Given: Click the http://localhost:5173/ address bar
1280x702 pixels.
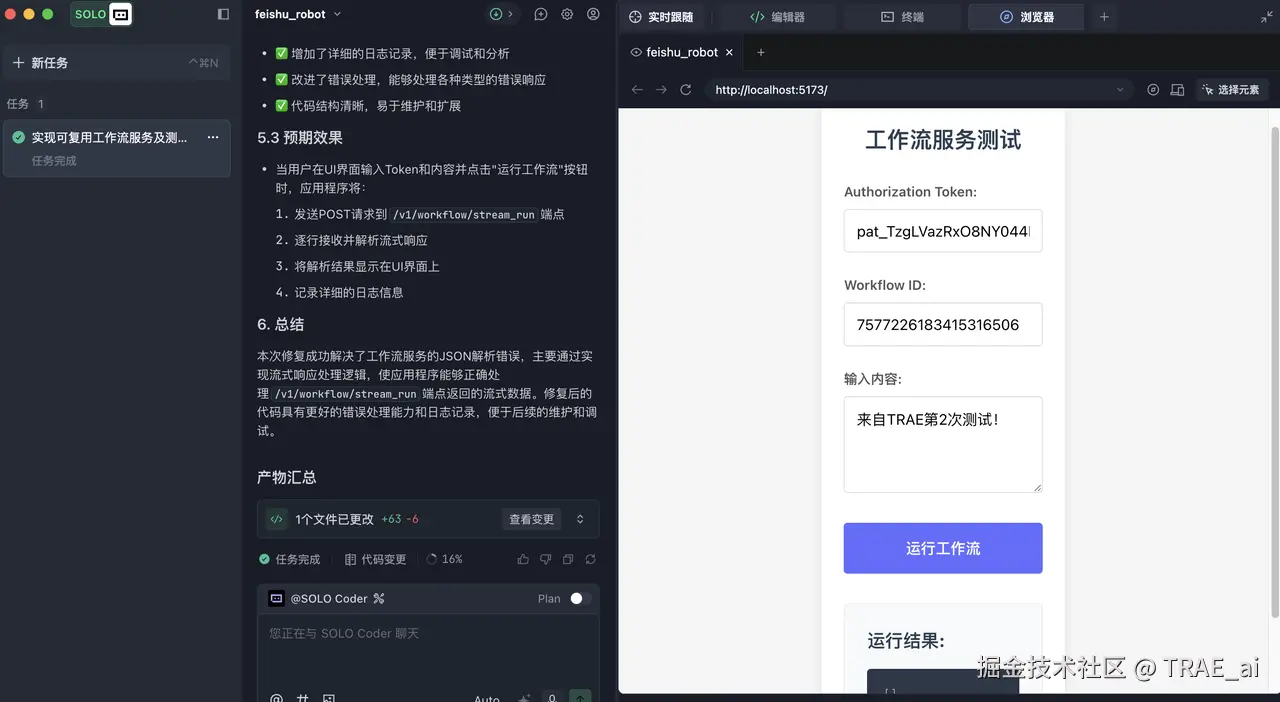Looking at the screenshot, I should point(920,90).
